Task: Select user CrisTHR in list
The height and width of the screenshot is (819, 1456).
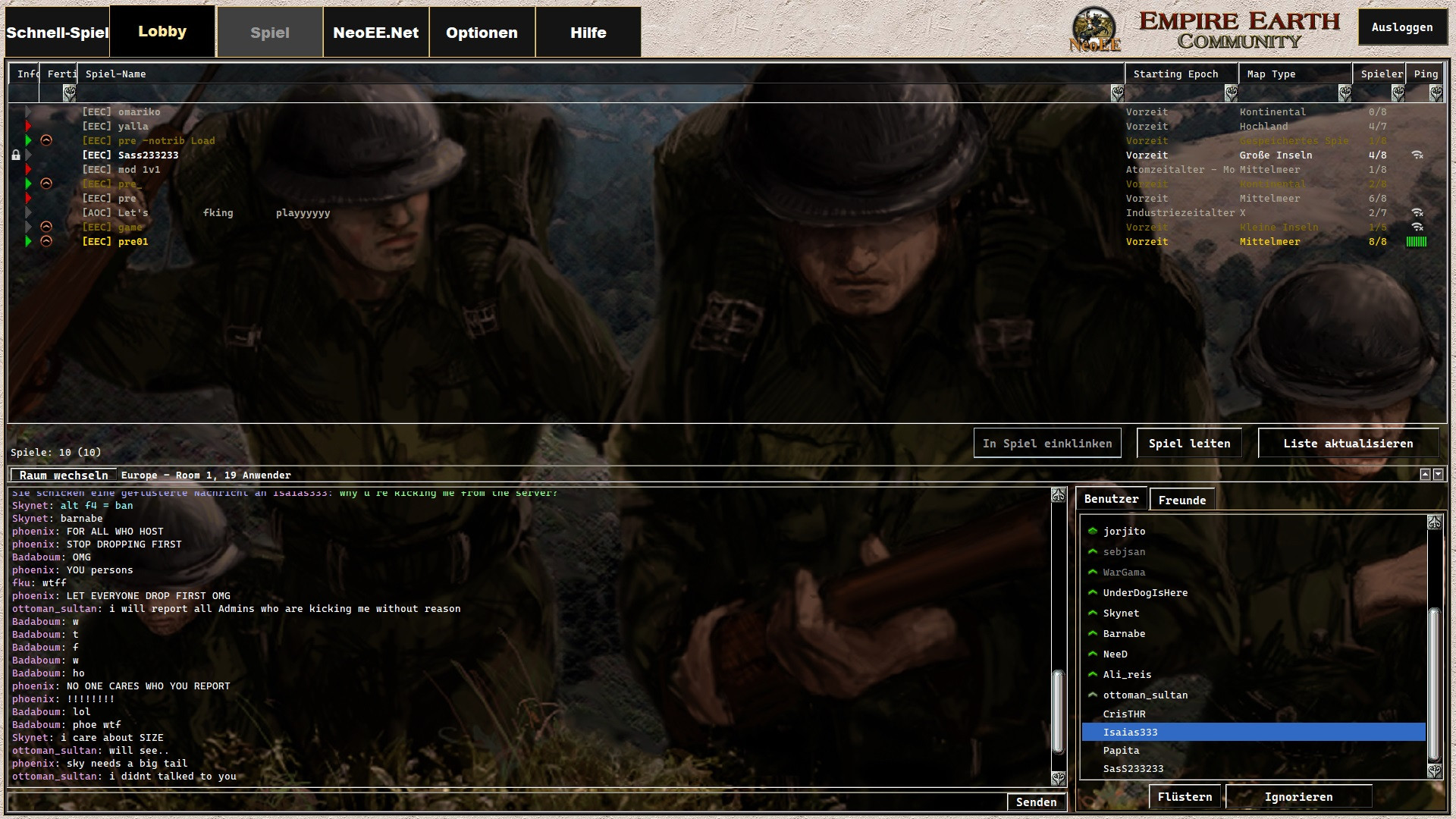Action: [1254, 714]
